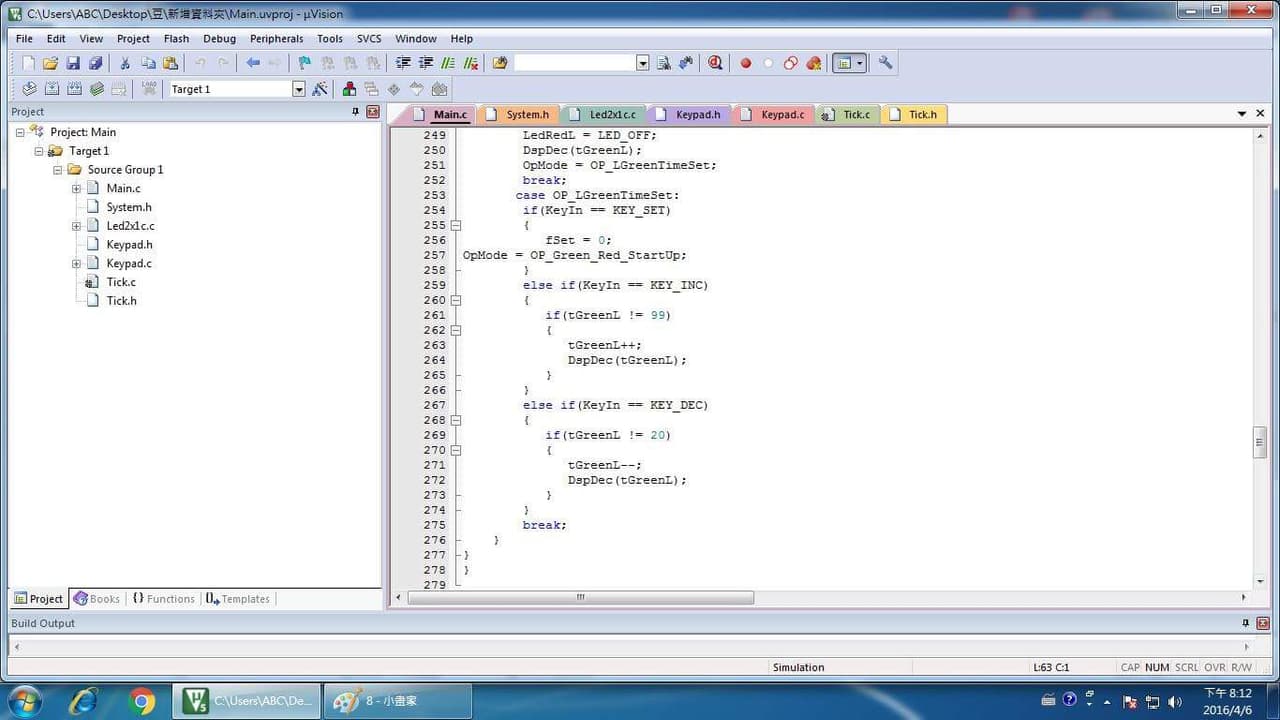Collapse the Source Group 1 folder
This screenshot has height=720, width=1280.
(58, 170)
